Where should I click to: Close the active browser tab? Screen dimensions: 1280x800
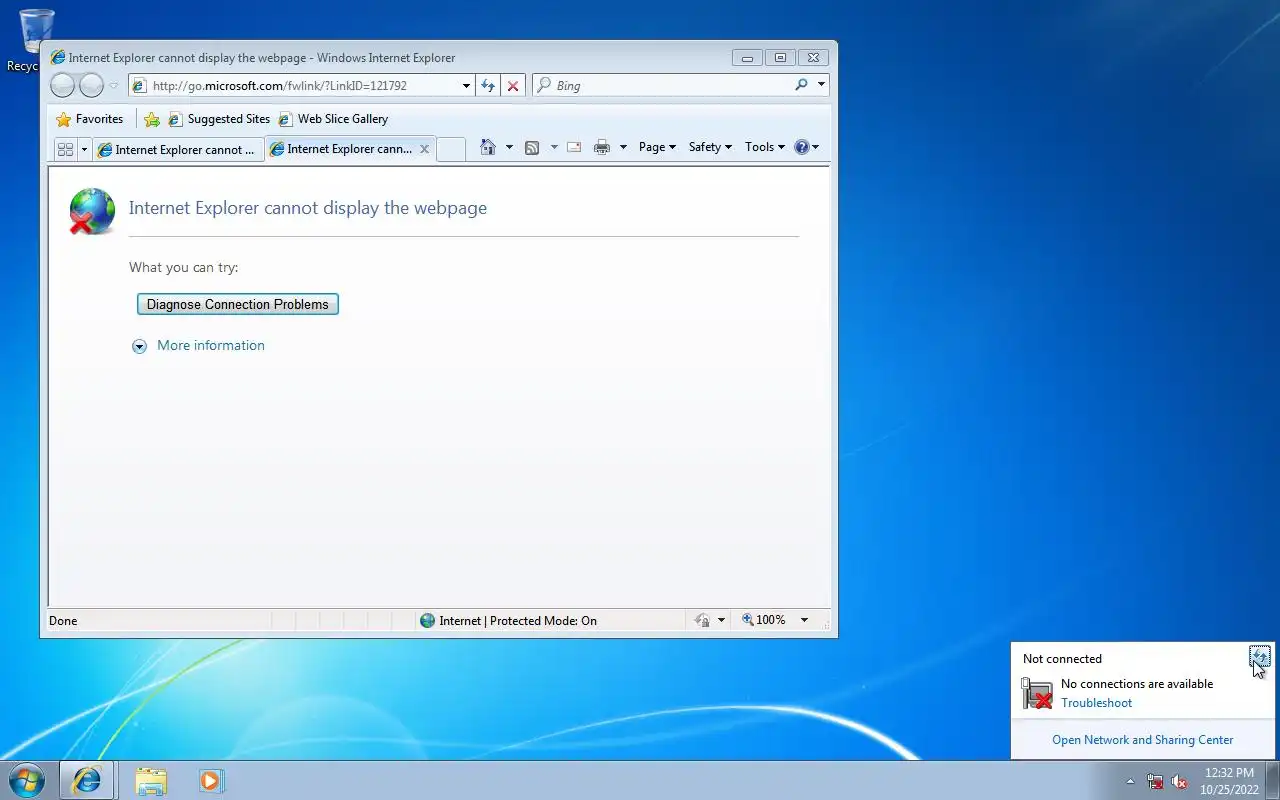click(424, 149)
